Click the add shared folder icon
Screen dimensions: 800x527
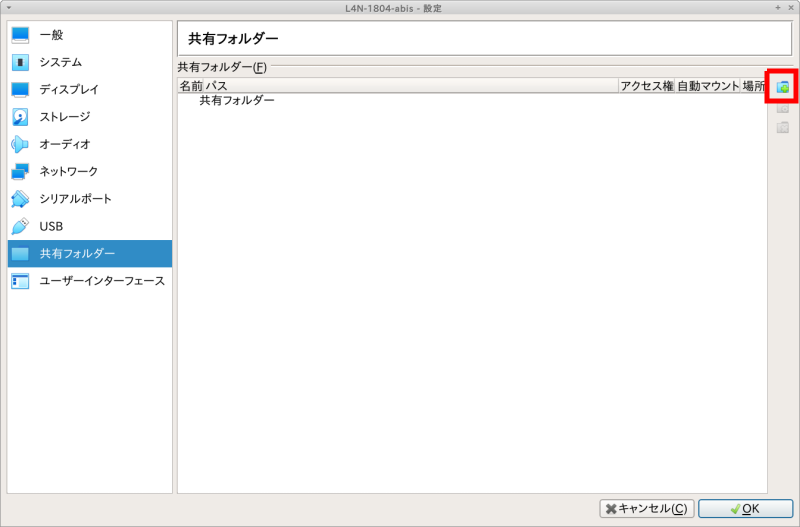(783, 88)
